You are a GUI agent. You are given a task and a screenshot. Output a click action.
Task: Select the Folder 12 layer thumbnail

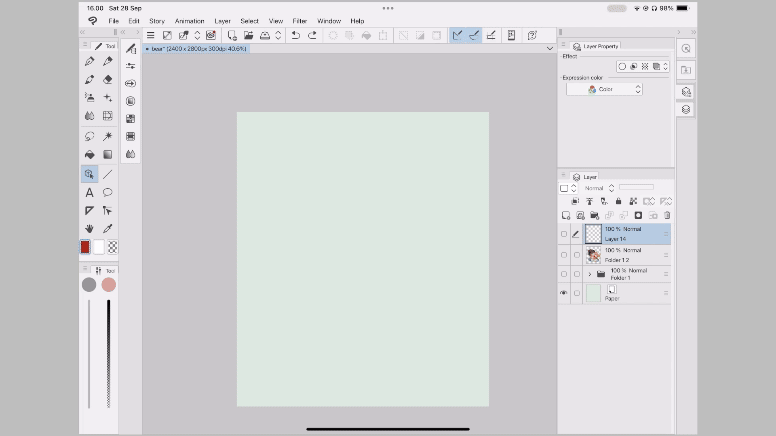tap(593, 254)
